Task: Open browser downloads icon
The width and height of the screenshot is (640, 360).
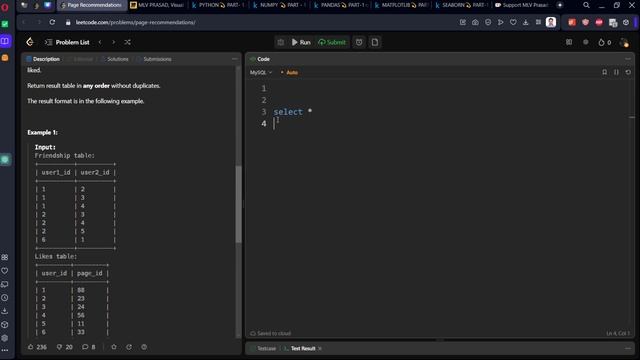Action: (x=526, y=22)
